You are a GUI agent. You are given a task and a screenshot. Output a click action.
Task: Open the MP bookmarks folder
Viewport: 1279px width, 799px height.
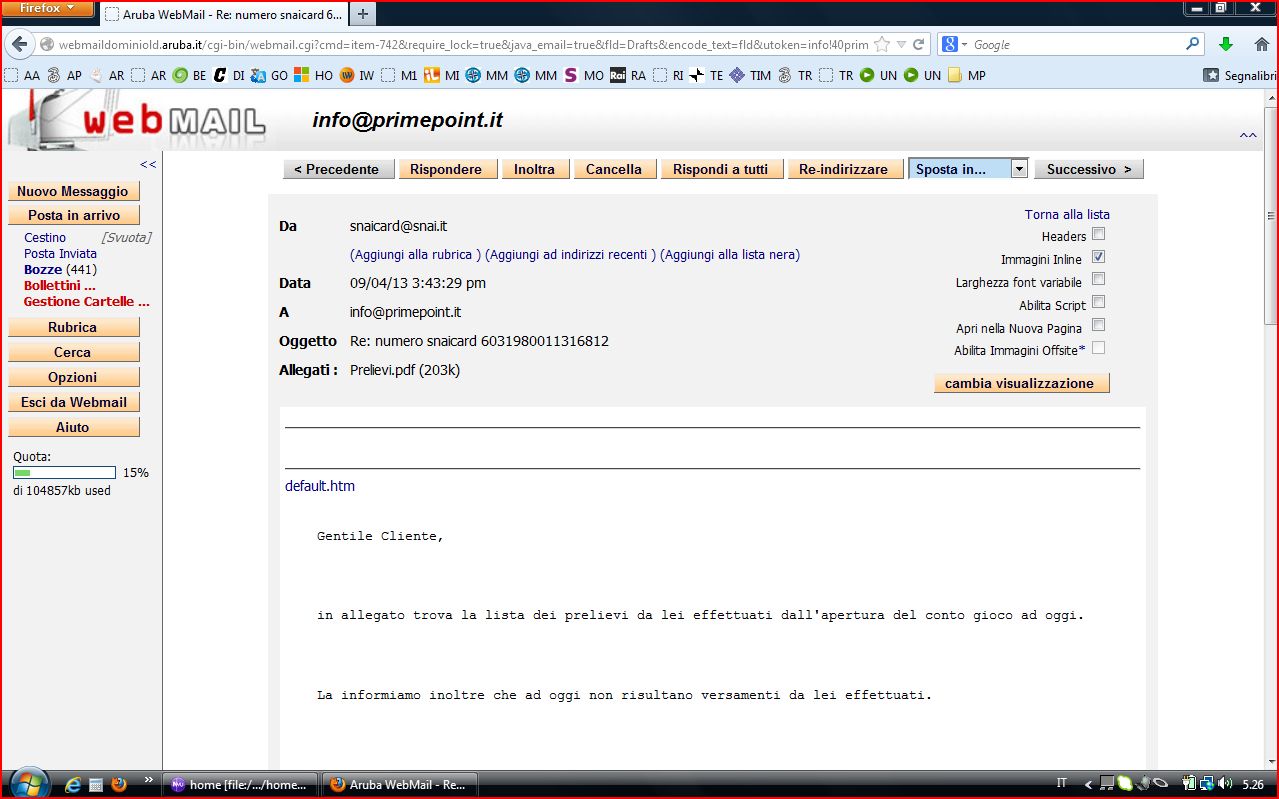[x=966, y=75]
